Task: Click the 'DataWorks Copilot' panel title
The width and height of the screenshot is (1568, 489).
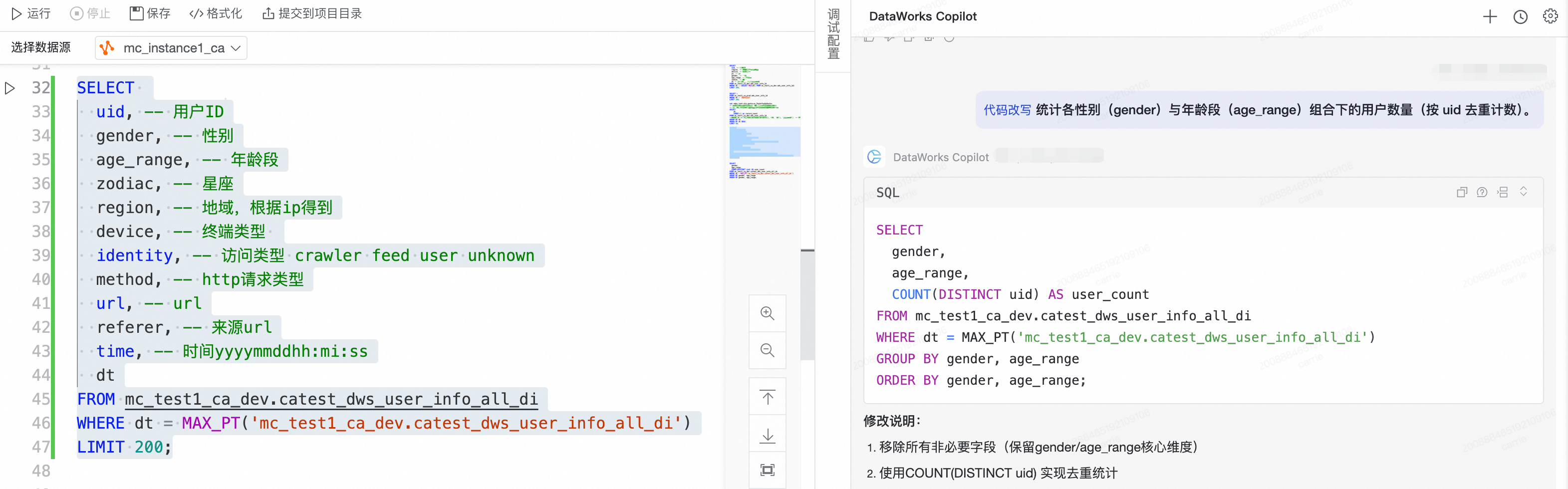Action: [x=922, y=16]
